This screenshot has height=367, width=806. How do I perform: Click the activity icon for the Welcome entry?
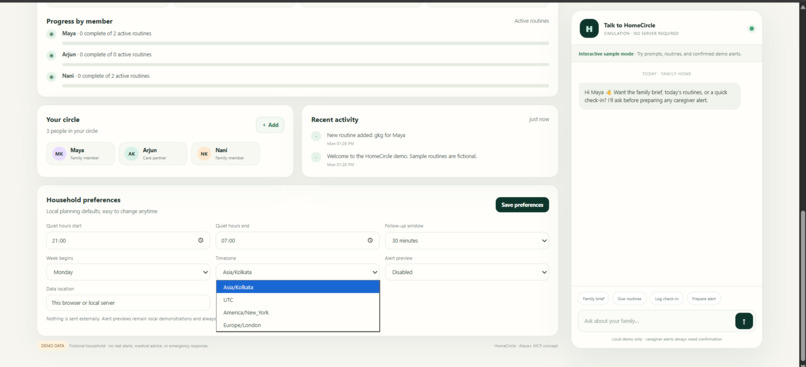pyautogui.click(x=316, y=157)
